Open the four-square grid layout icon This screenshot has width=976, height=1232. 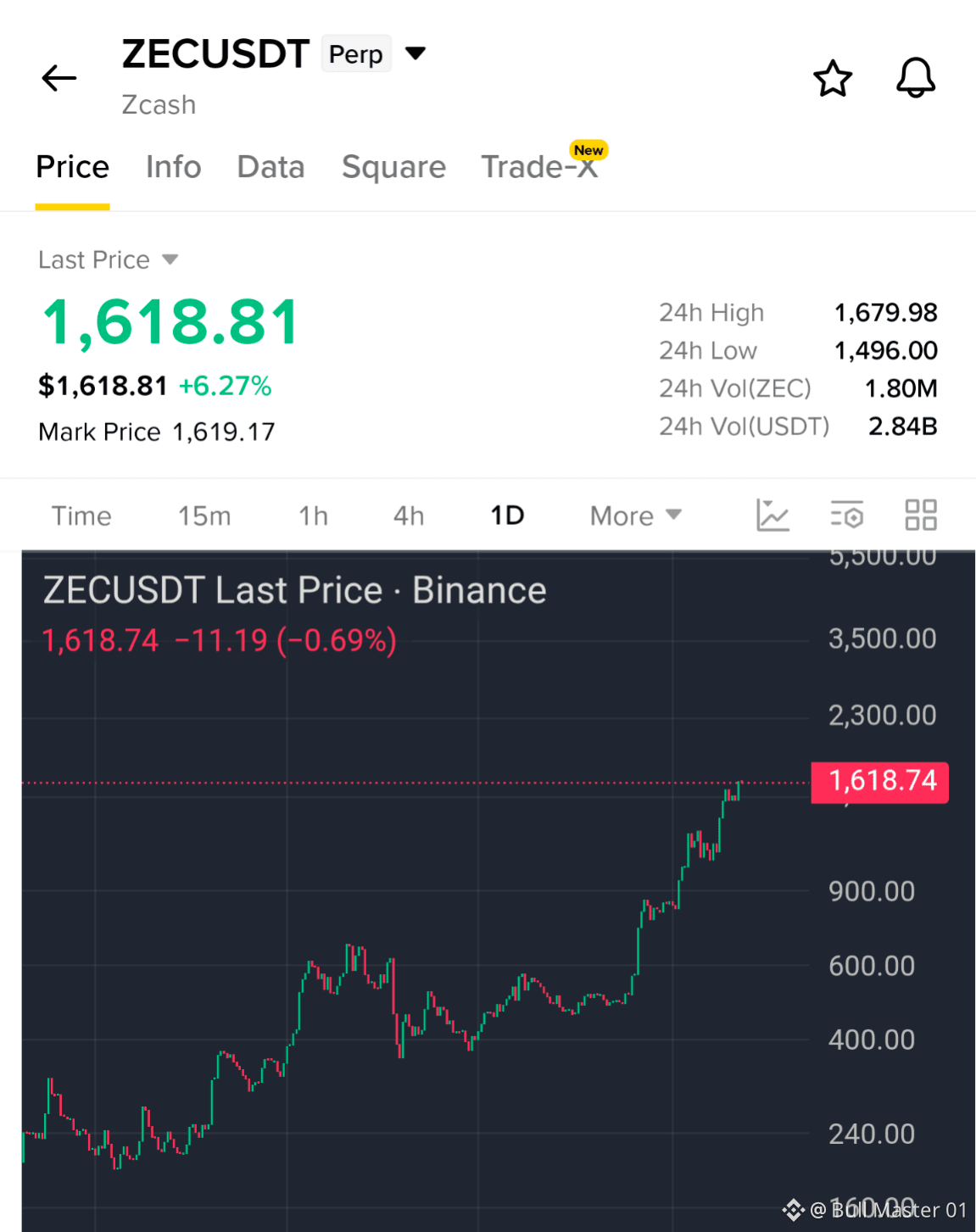tap(920, 515)
